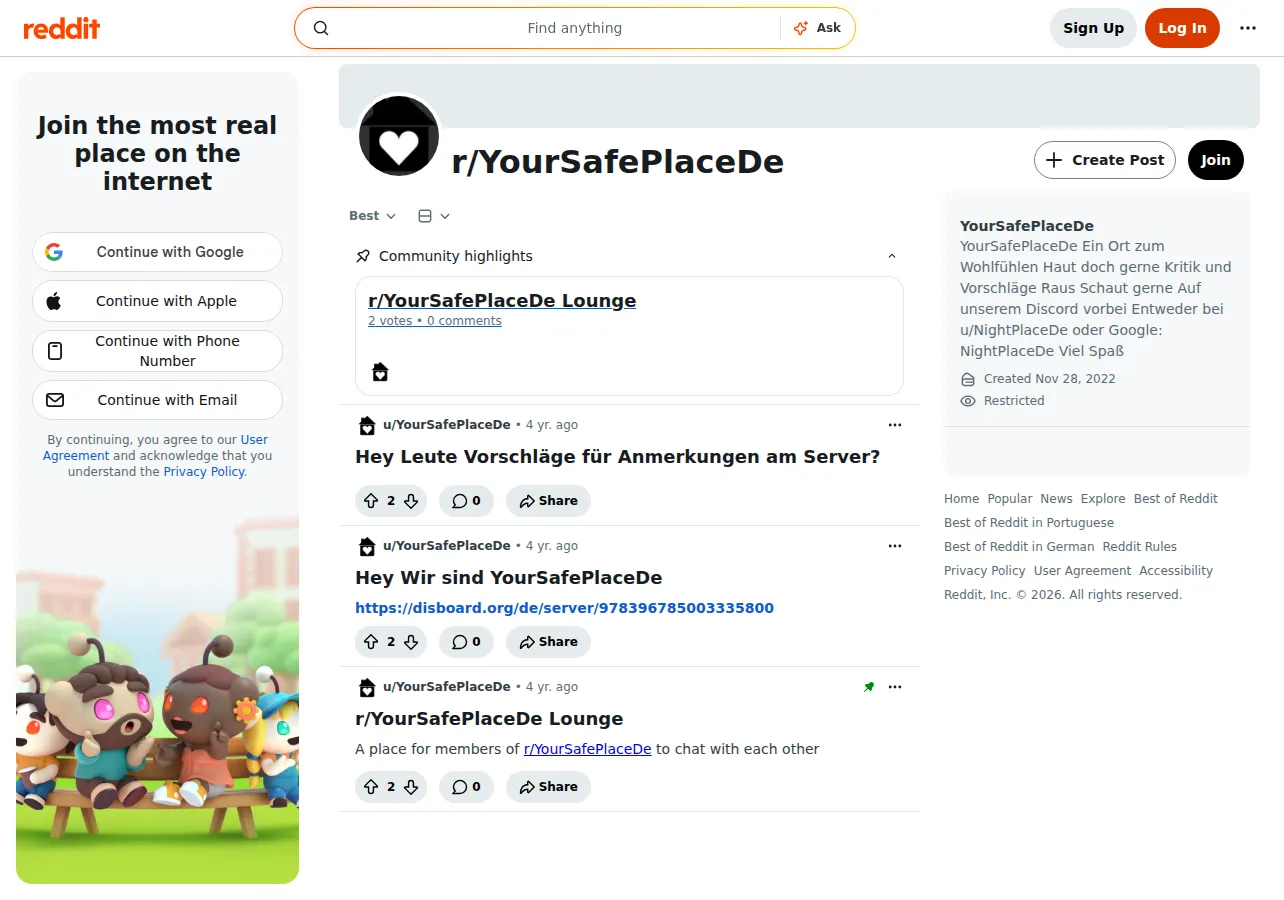Open the Reddit home logo
Screen dimensions: 1284x900
tap(62, 28)
